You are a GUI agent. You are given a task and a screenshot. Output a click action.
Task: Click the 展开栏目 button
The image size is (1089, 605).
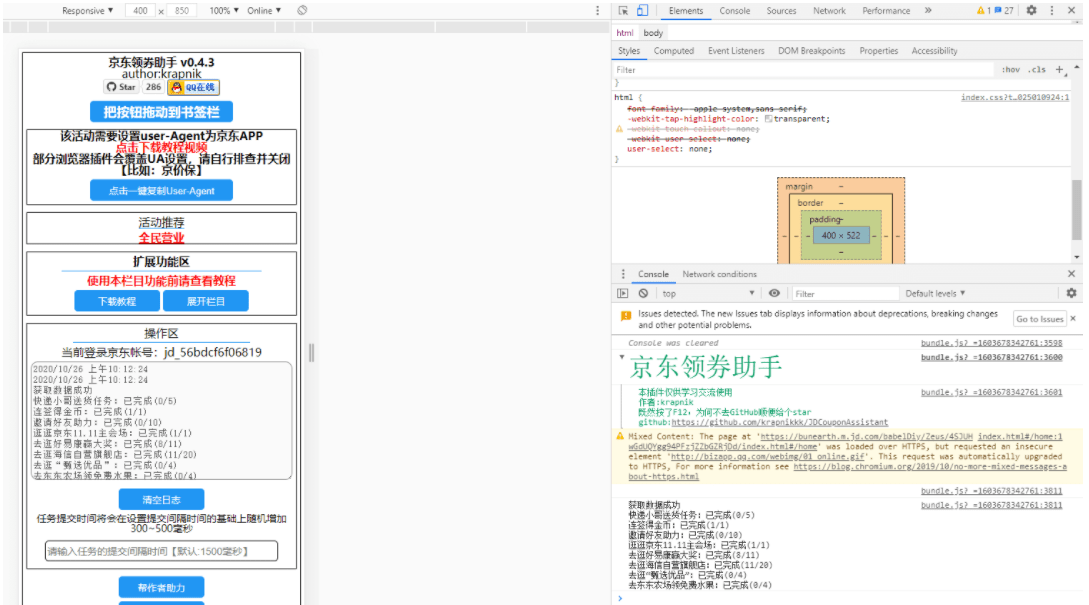(206, 301)
